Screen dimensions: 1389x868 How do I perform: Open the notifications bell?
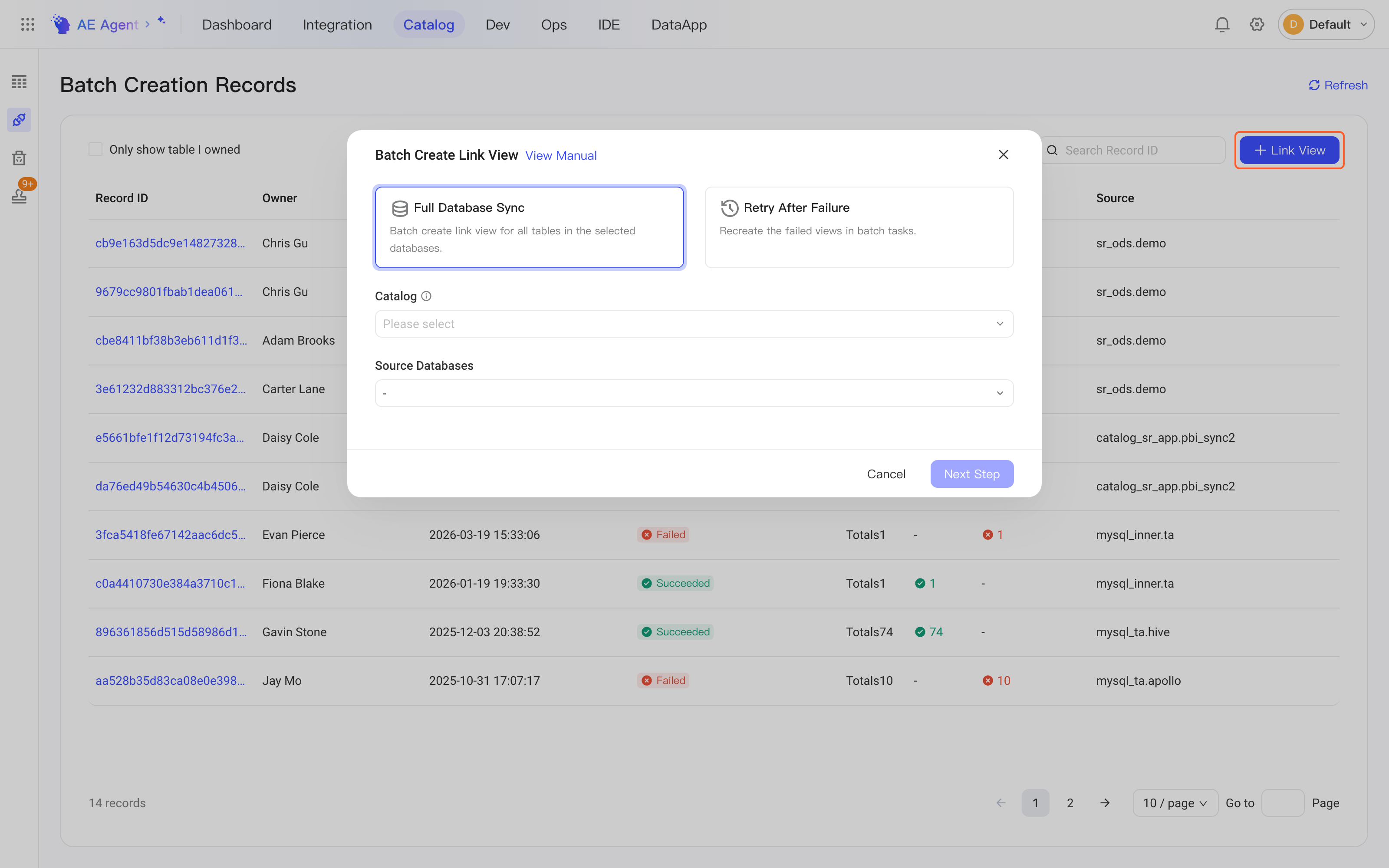[x=1222, y=24]
